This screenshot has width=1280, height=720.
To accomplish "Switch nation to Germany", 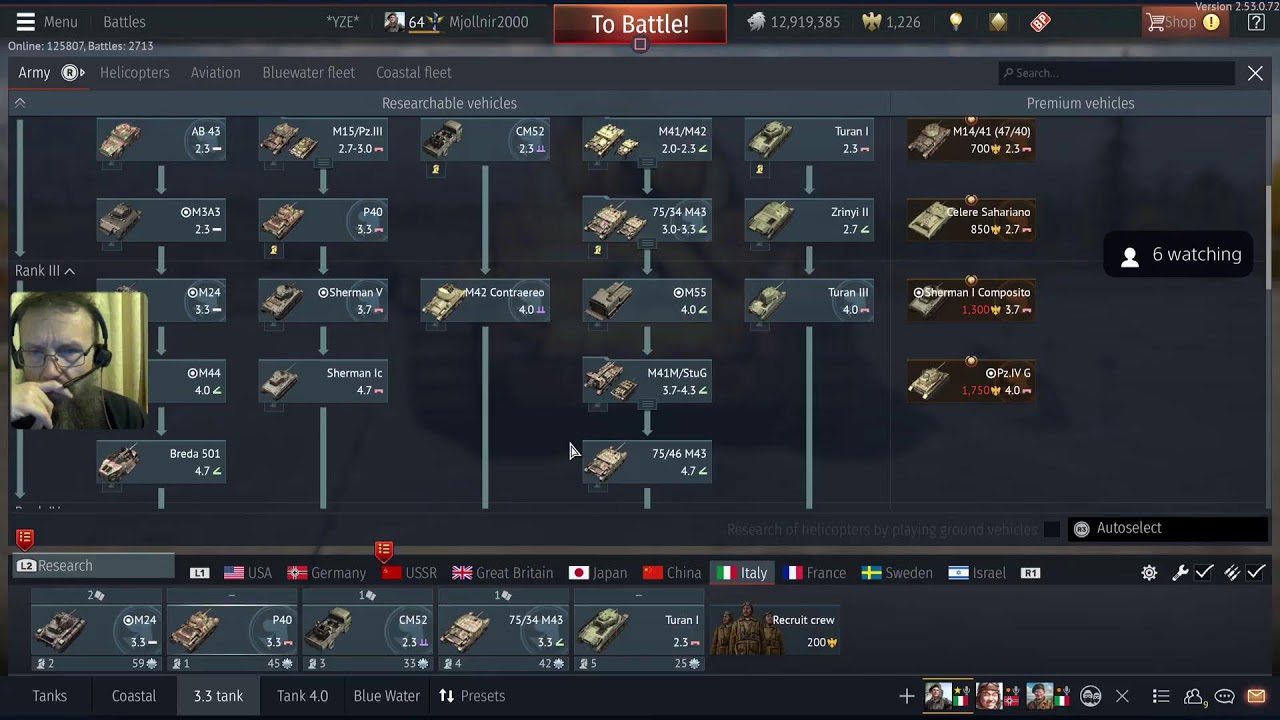I will click(327, 573).
